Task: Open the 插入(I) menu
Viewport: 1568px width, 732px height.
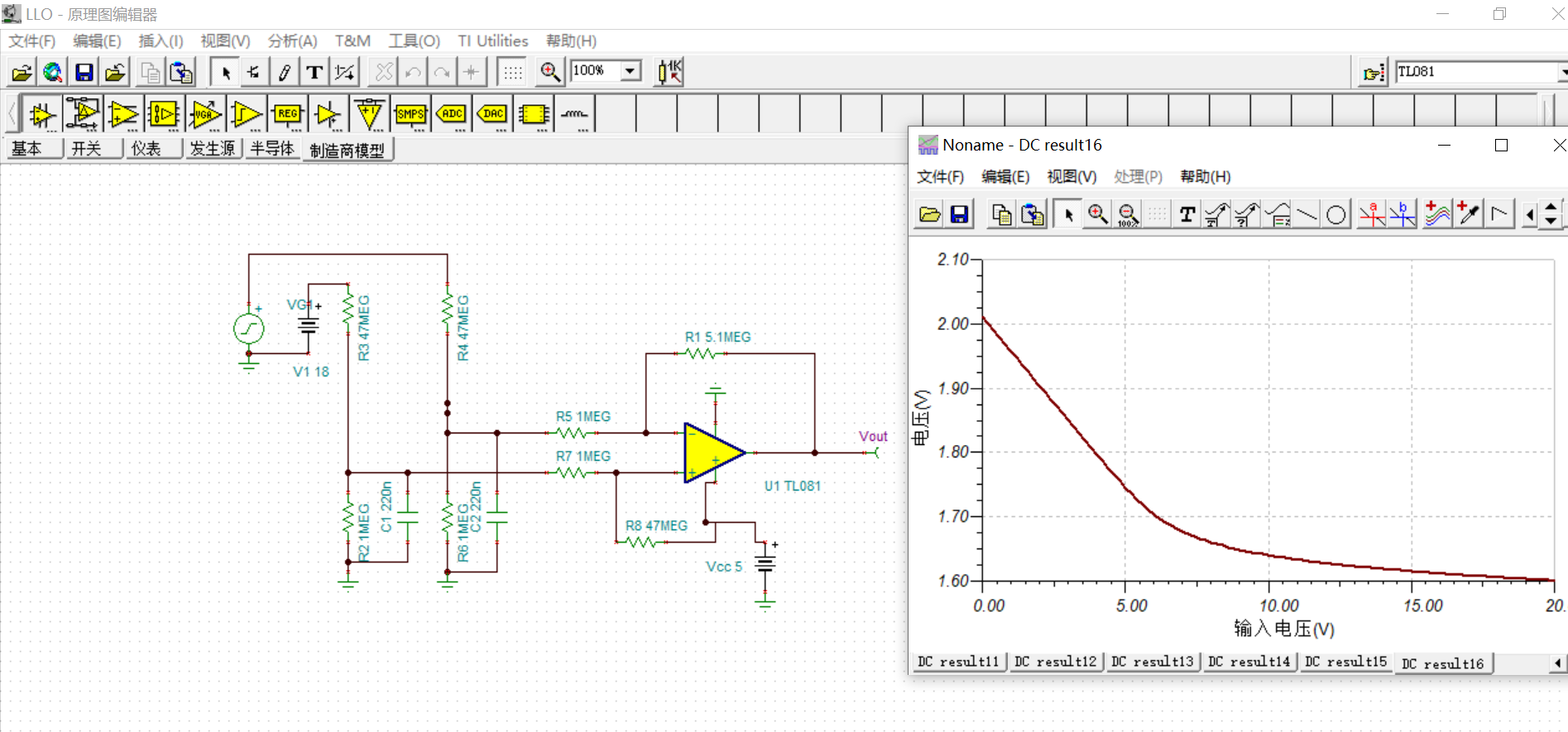Action: click(161, 41)
